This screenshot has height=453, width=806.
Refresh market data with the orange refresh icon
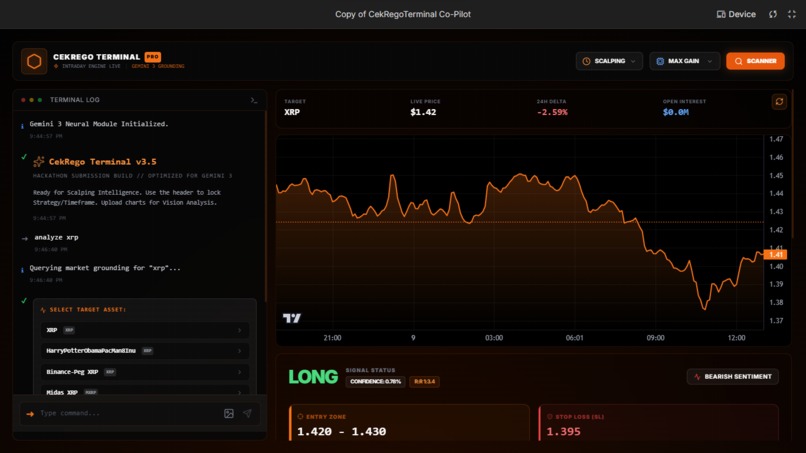click(779, 101)
